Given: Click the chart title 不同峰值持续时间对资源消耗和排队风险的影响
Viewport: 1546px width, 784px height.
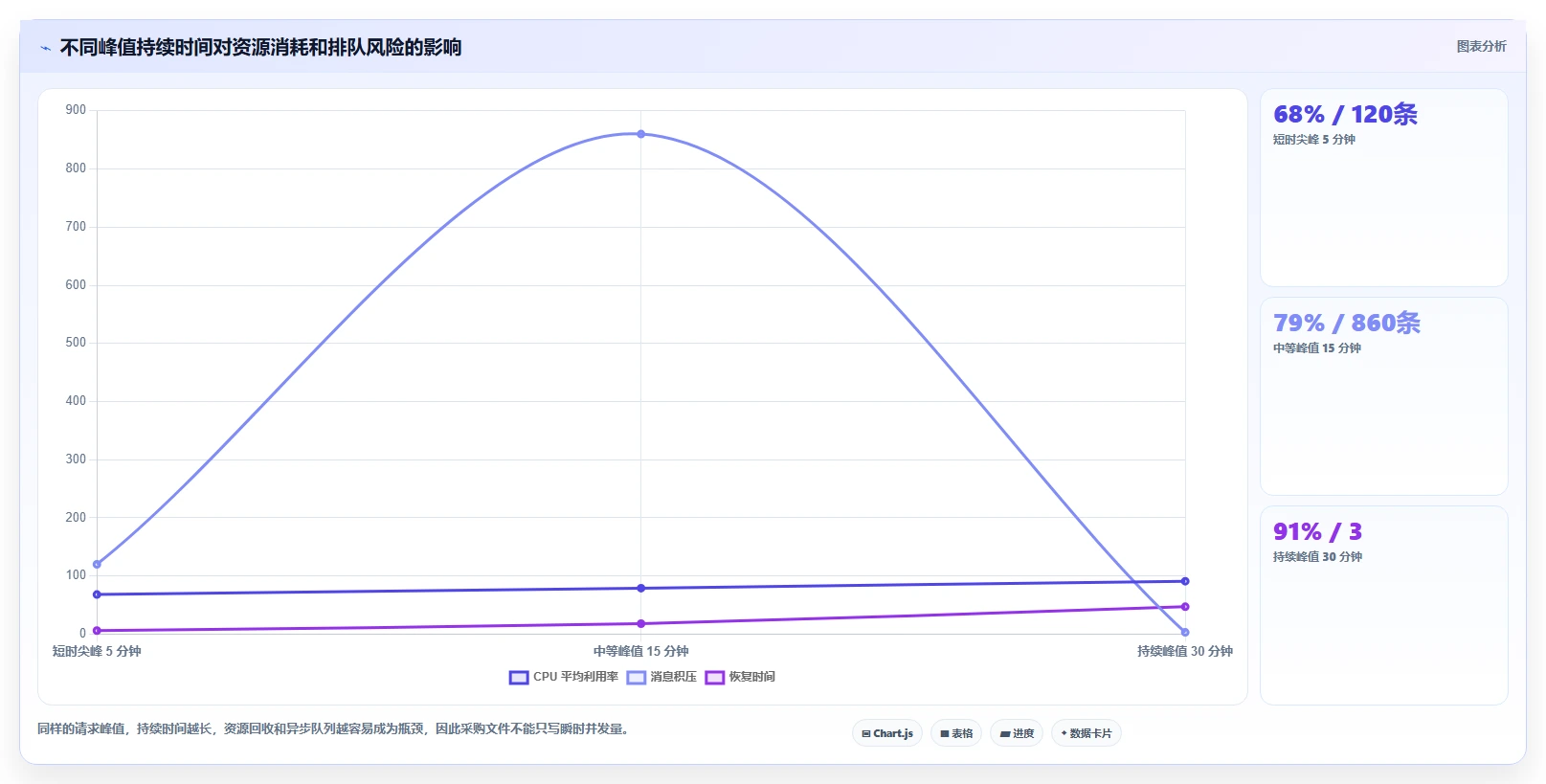Looking at the screenshot, I should (260, 47).
